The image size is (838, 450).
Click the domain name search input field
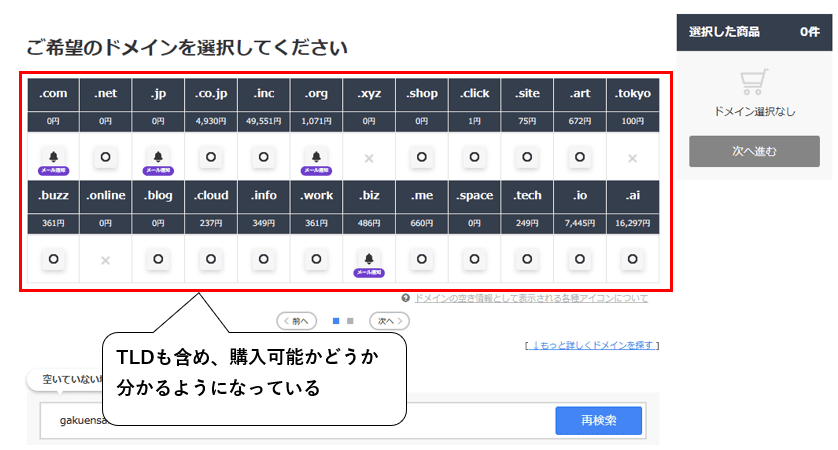point(297,421)
